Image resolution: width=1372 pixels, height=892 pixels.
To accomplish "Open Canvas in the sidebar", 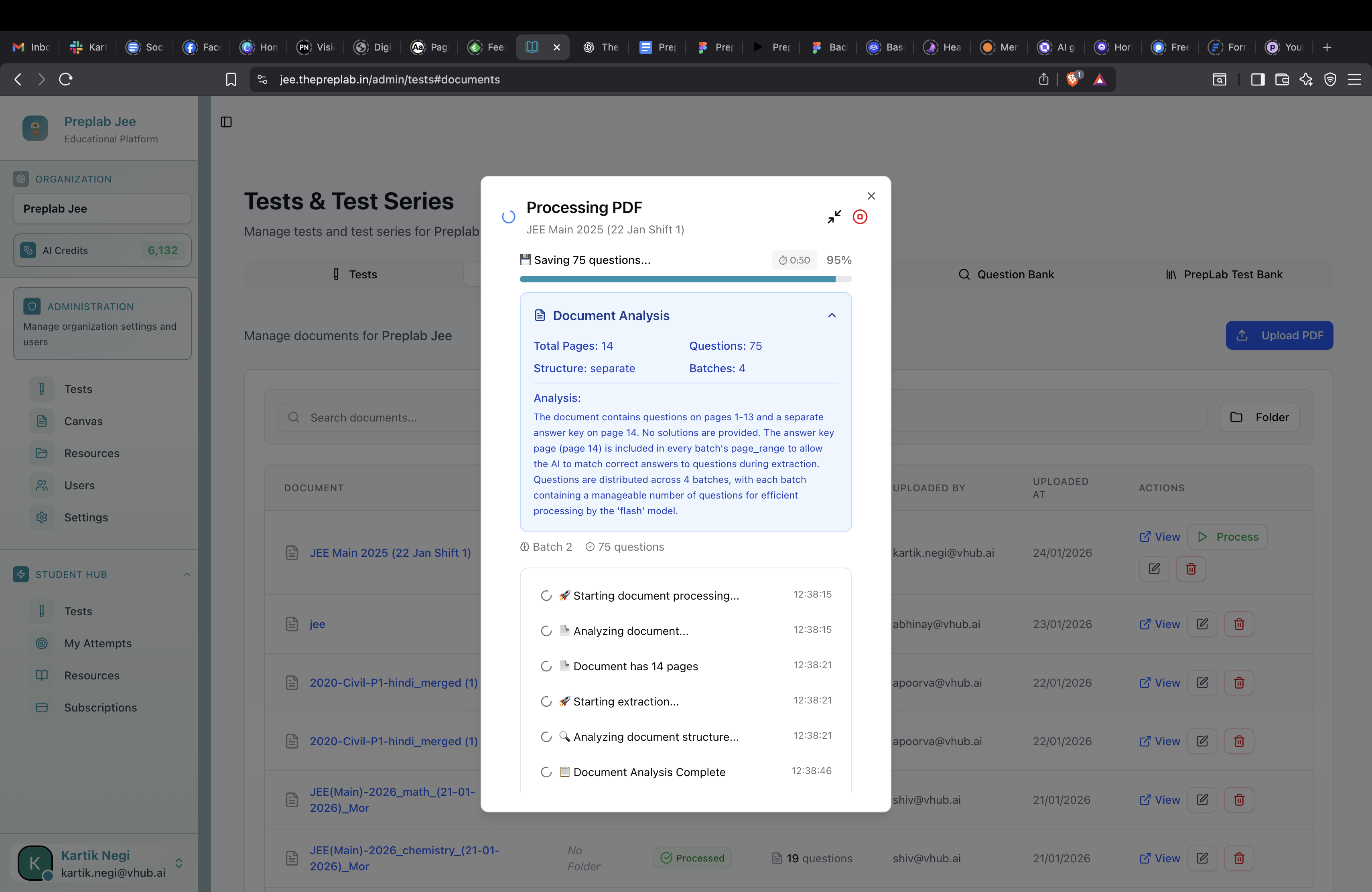I will [x=102, y=421].
